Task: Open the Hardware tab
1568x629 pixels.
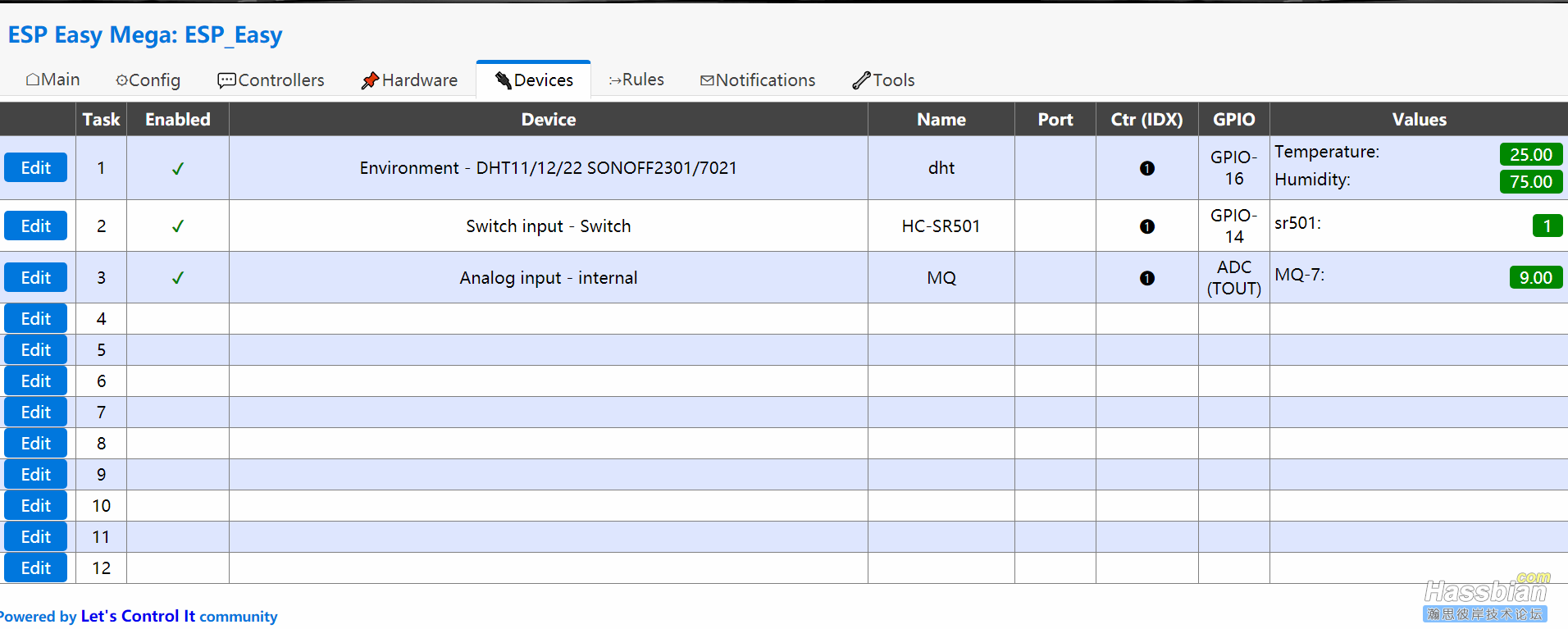Action: click(x=409, y=80)
